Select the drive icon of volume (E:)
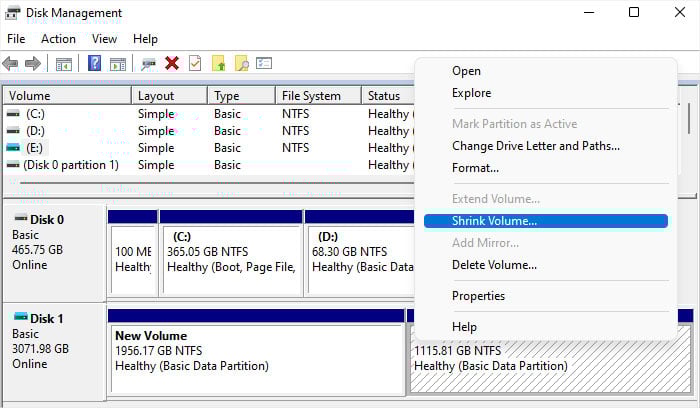 point(13,148)
